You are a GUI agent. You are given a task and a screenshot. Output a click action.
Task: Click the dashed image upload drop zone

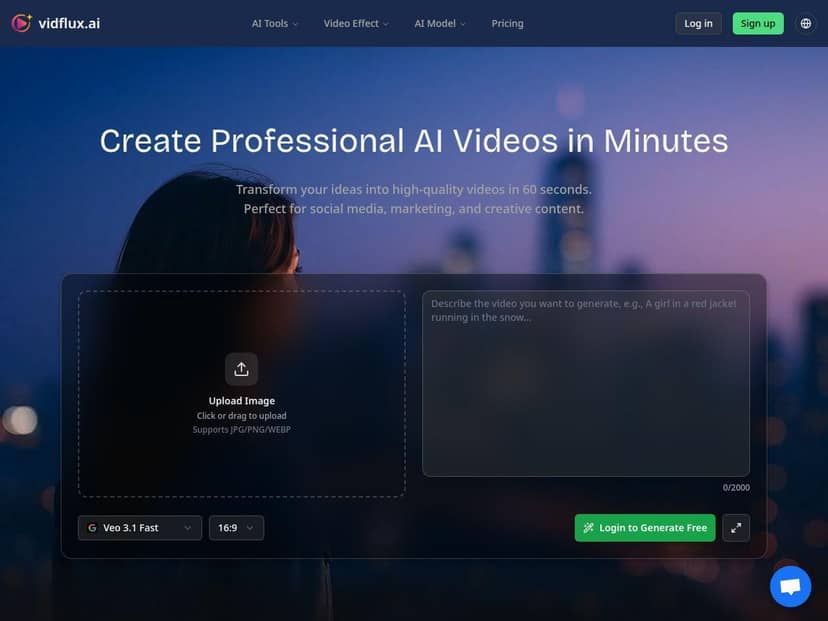[x=241, y=460]
